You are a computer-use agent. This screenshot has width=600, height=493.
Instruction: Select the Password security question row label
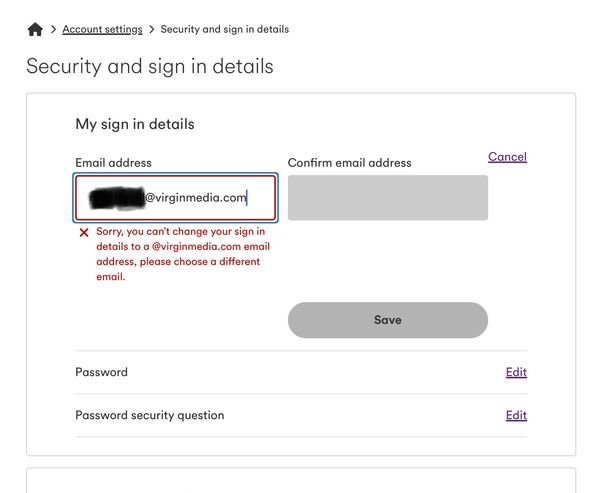(150, 415)
